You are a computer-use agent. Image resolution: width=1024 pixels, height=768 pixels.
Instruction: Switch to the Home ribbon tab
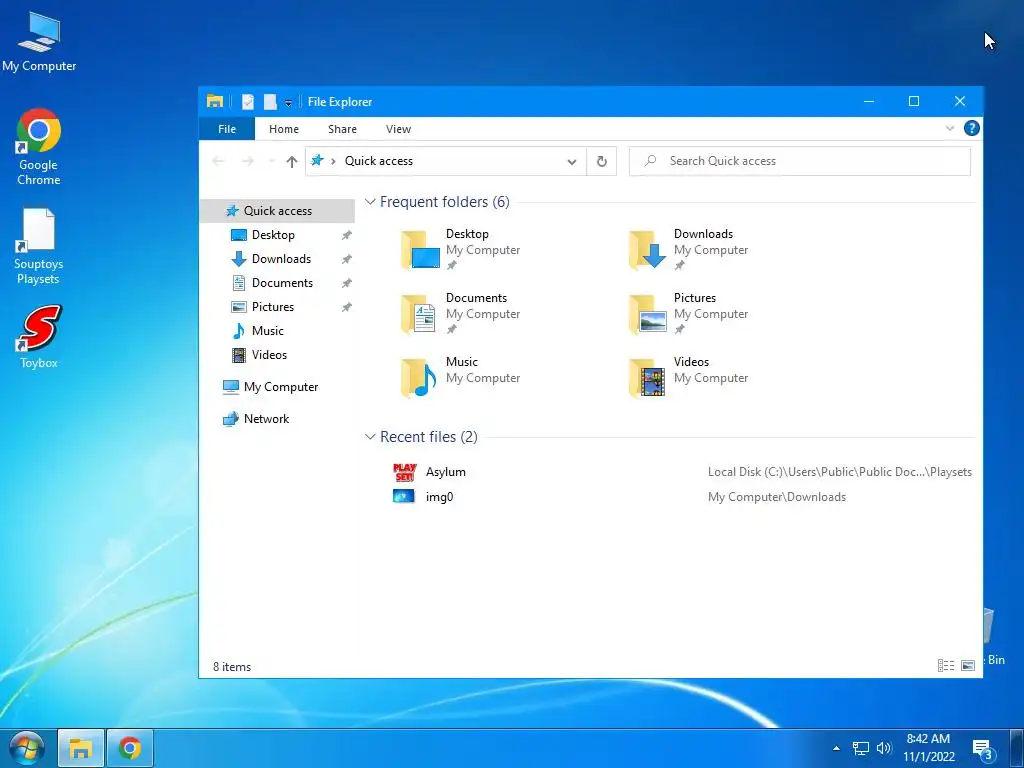[283, 129]
